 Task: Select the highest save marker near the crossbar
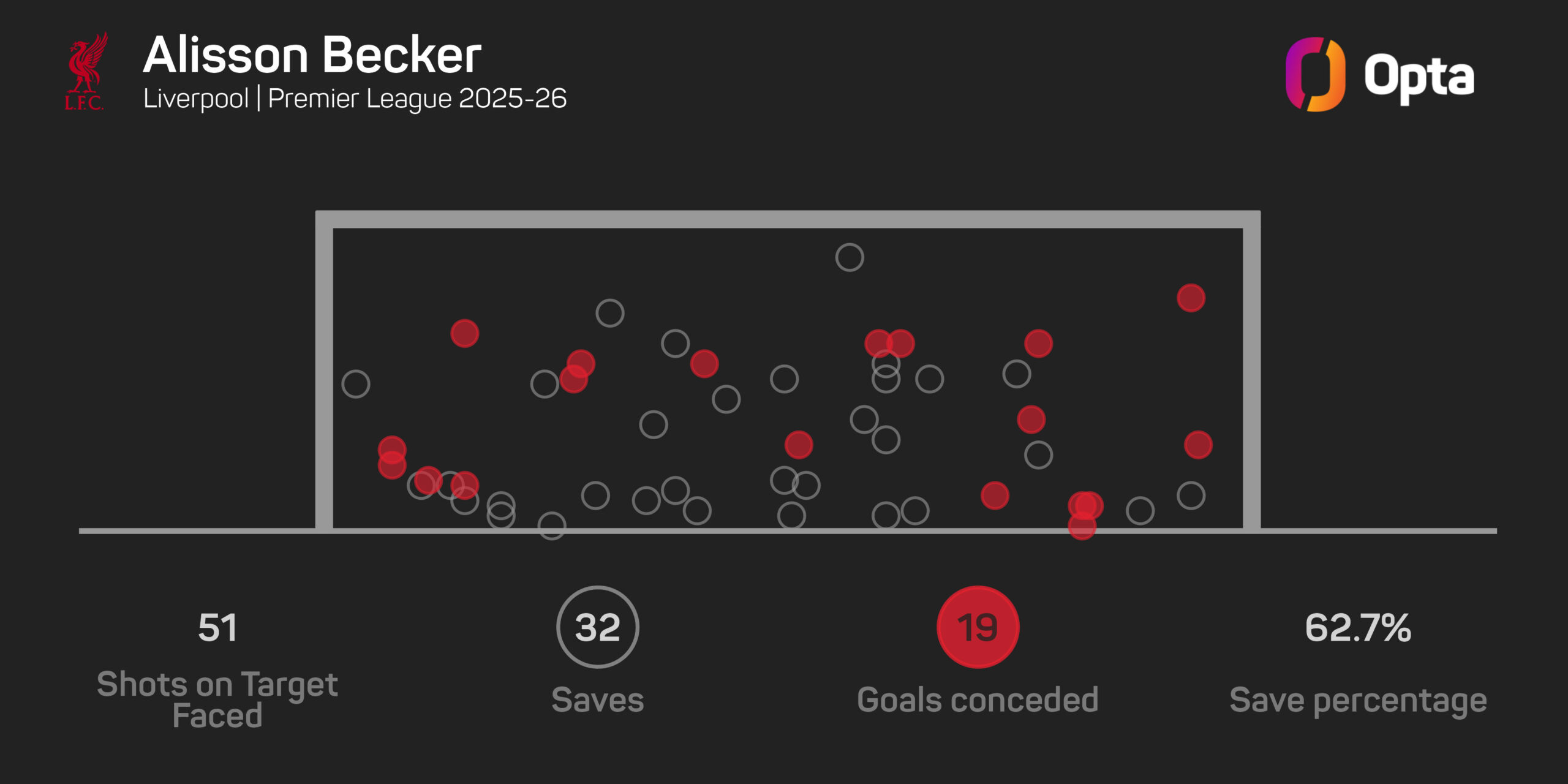[x=850, y=257]
